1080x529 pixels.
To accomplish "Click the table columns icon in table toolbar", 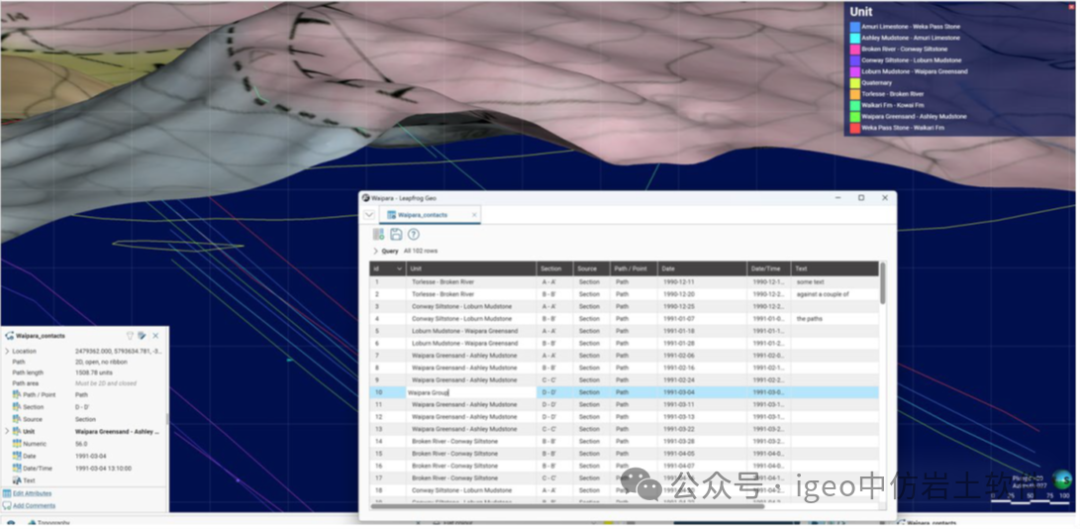I will [379, 234].
